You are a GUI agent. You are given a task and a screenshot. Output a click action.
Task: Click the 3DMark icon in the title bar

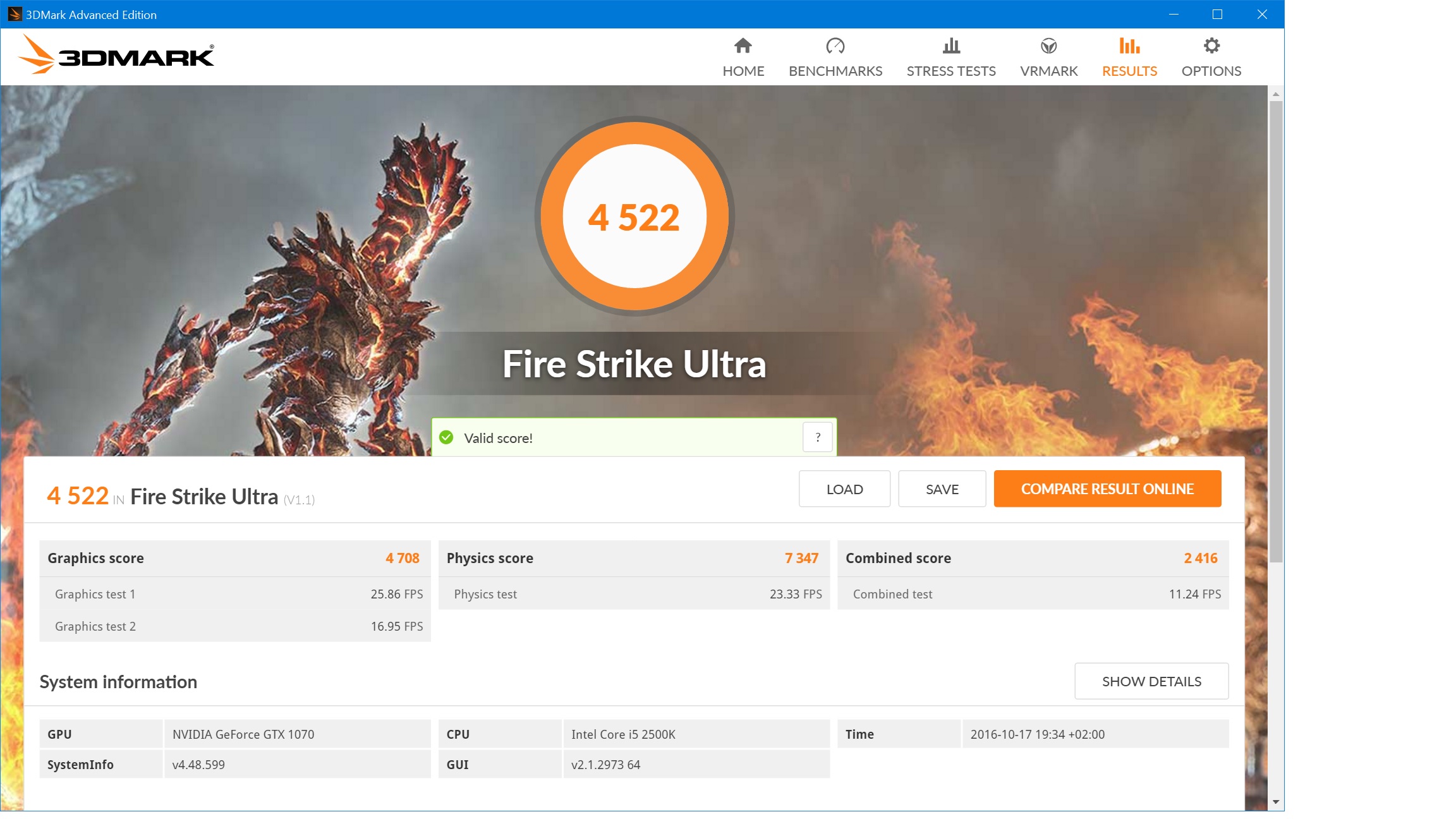click(x=15, y=14)
